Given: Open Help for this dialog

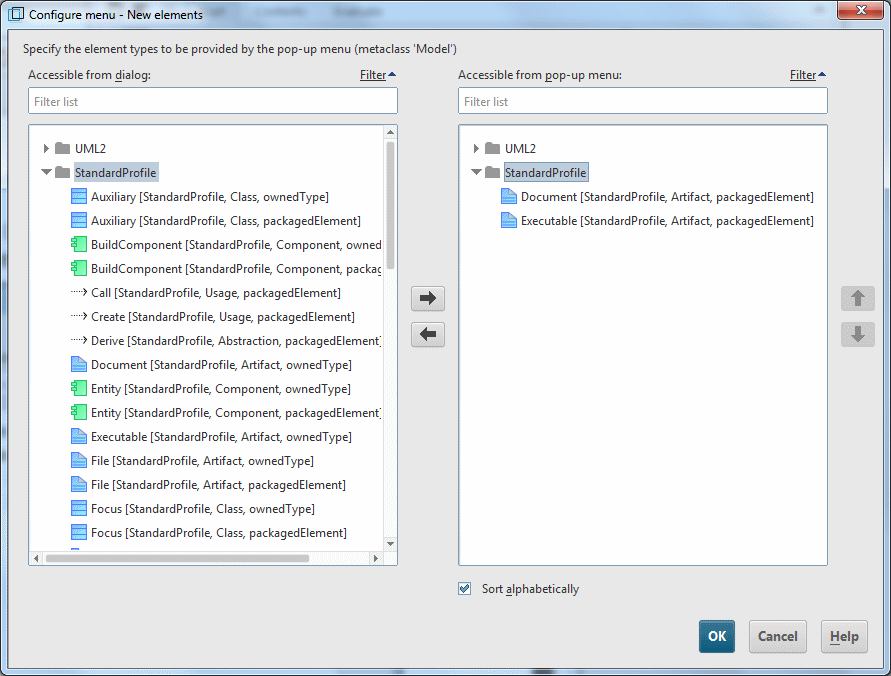Looking at the screenshot, I should (x=844, y=636).
